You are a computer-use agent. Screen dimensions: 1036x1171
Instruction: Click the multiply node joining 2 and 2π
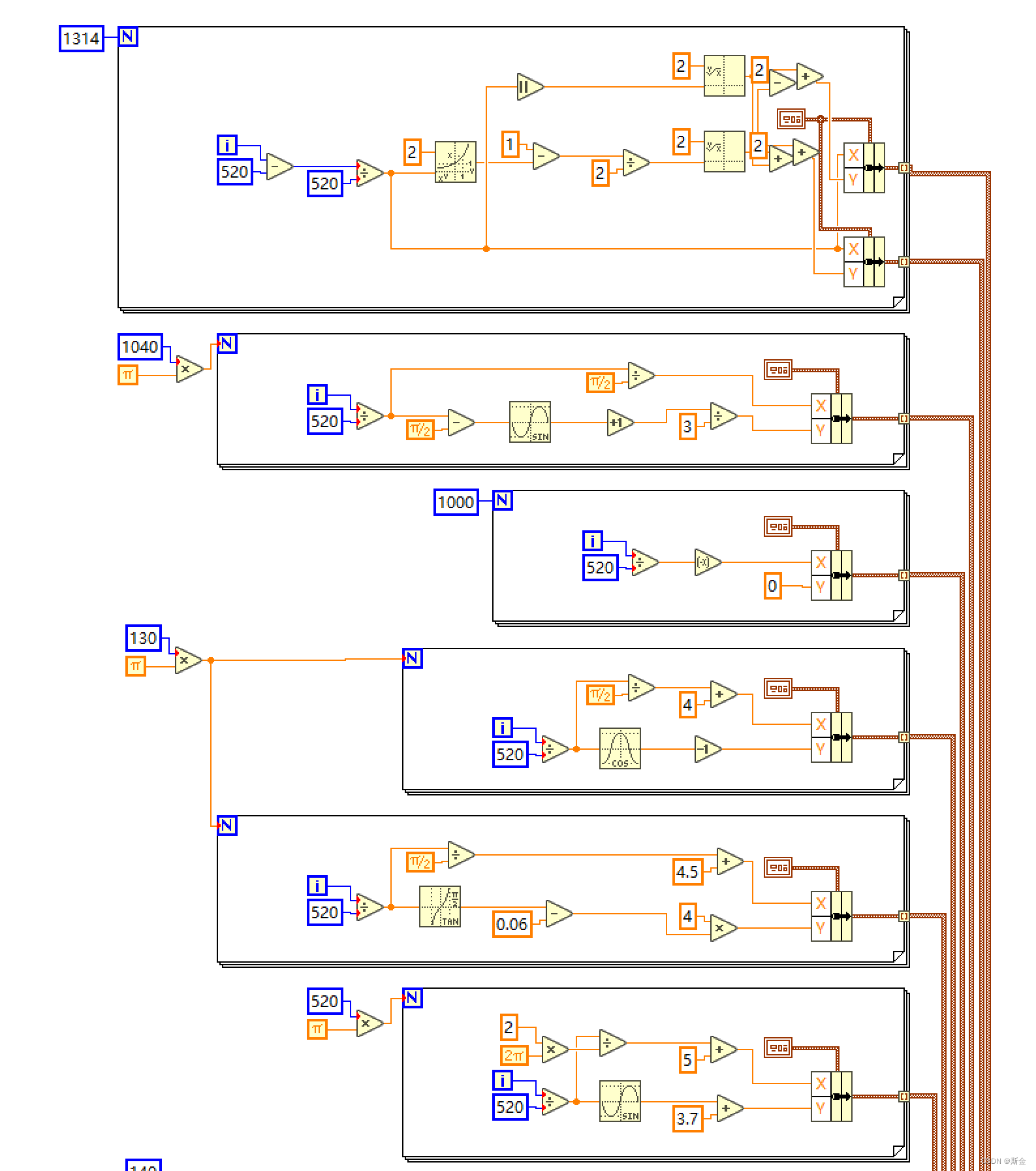click(554, 1050)
